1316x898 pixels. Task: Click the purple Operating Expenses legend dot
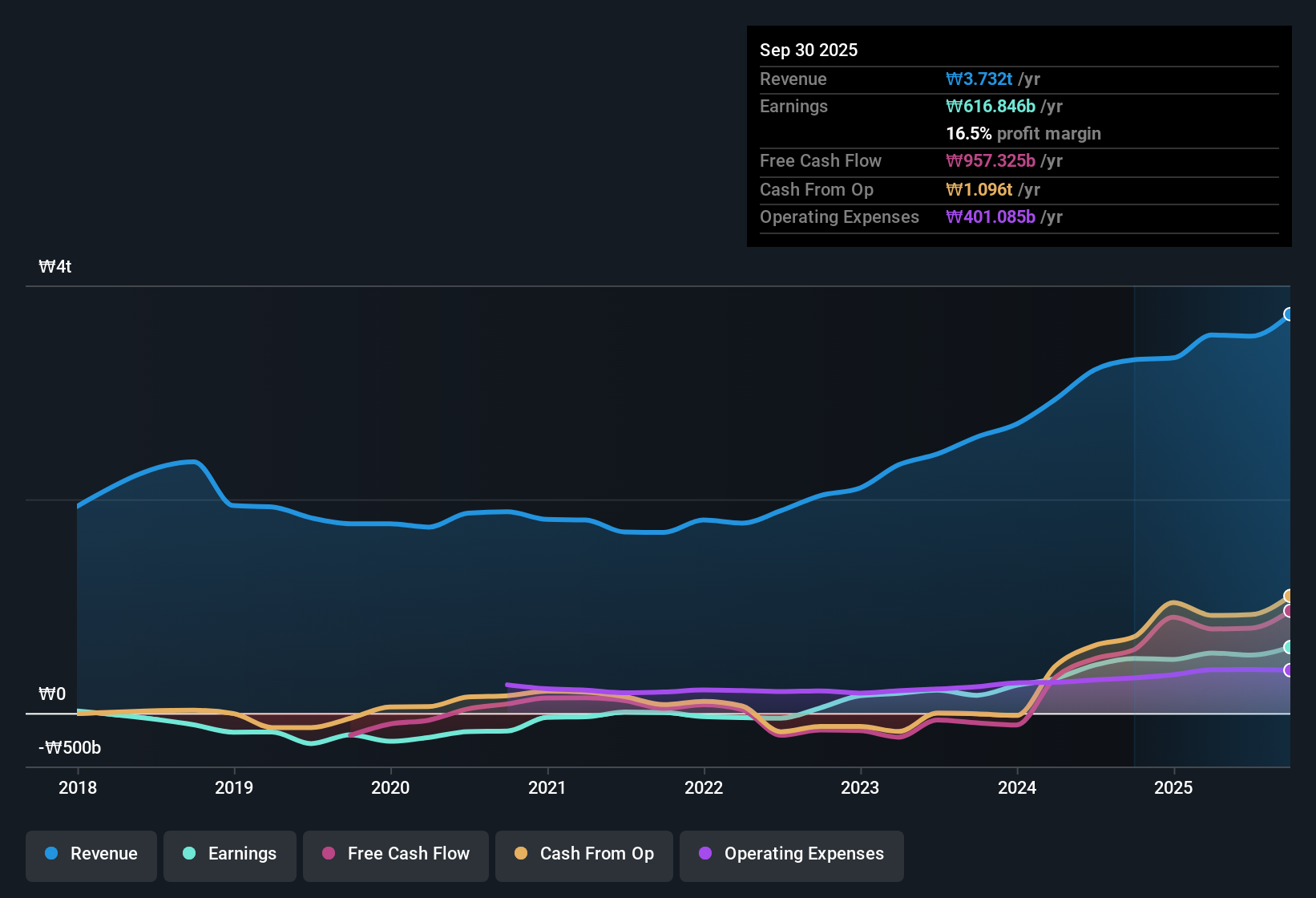[704, 854]
